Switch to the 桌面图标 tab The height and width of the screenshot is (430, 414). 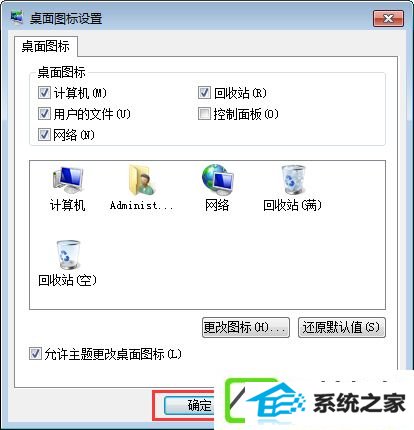pyautogui.click(x=46, y=46)
